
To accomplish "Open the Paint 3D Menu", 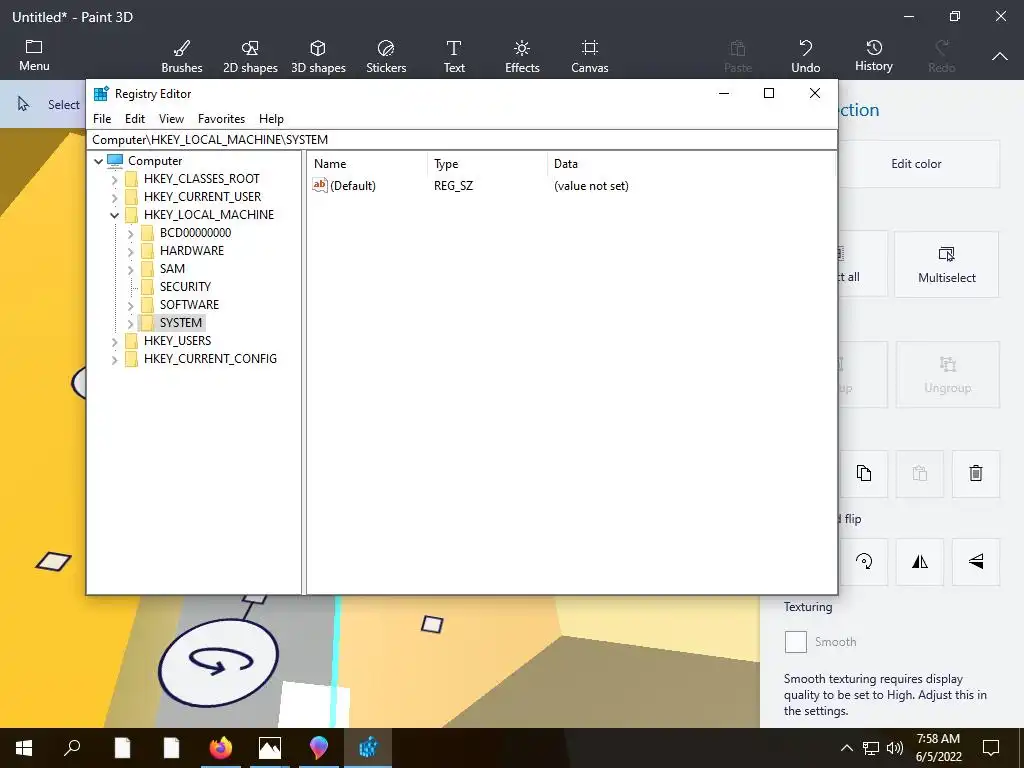I will 34,56.
